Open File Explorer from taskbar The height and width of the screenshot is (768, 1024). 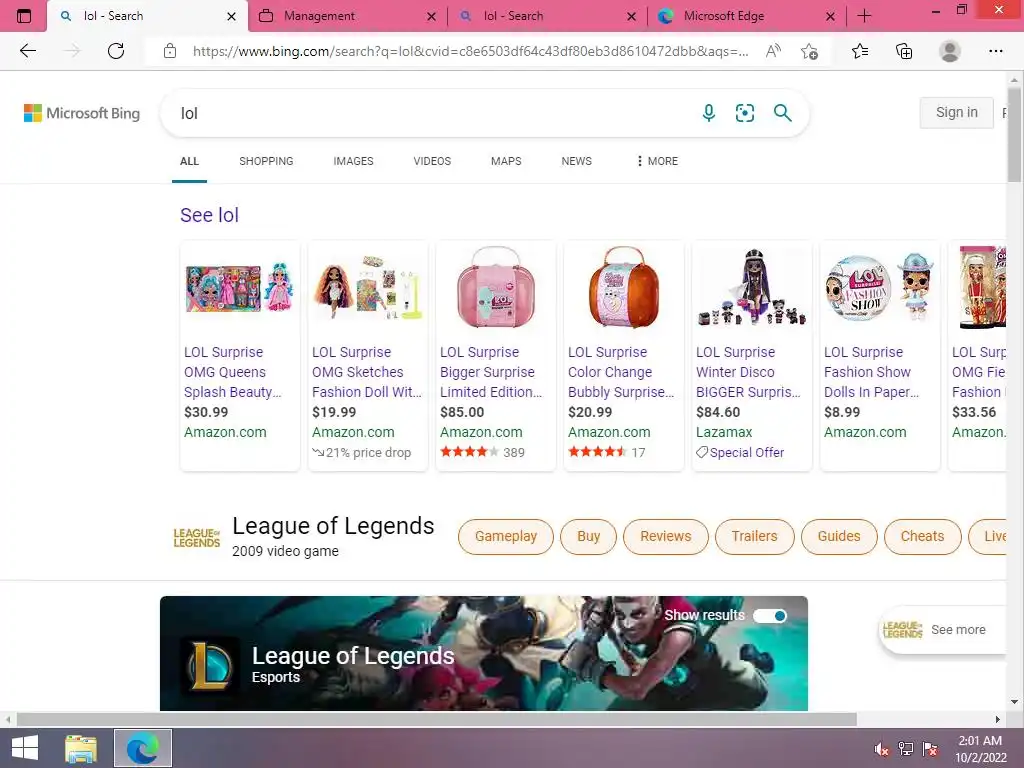coord(81,748)
